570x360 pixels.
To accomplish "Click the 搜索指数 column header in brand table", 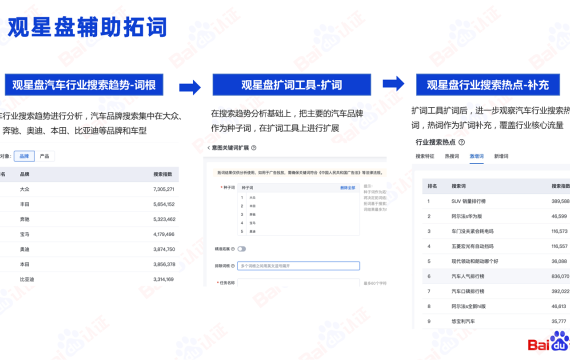I will 162,174.
